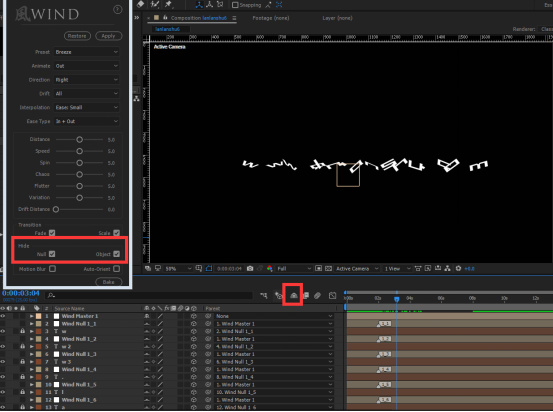The height and width of the screenshot is (412, 553).
Task: Click the Restore button in Wind panel
Action: coord(77,36)
